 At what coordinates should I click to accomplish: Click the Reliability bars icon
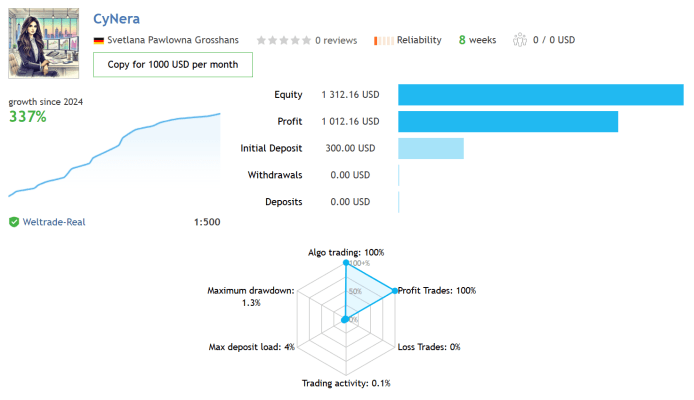384,41
